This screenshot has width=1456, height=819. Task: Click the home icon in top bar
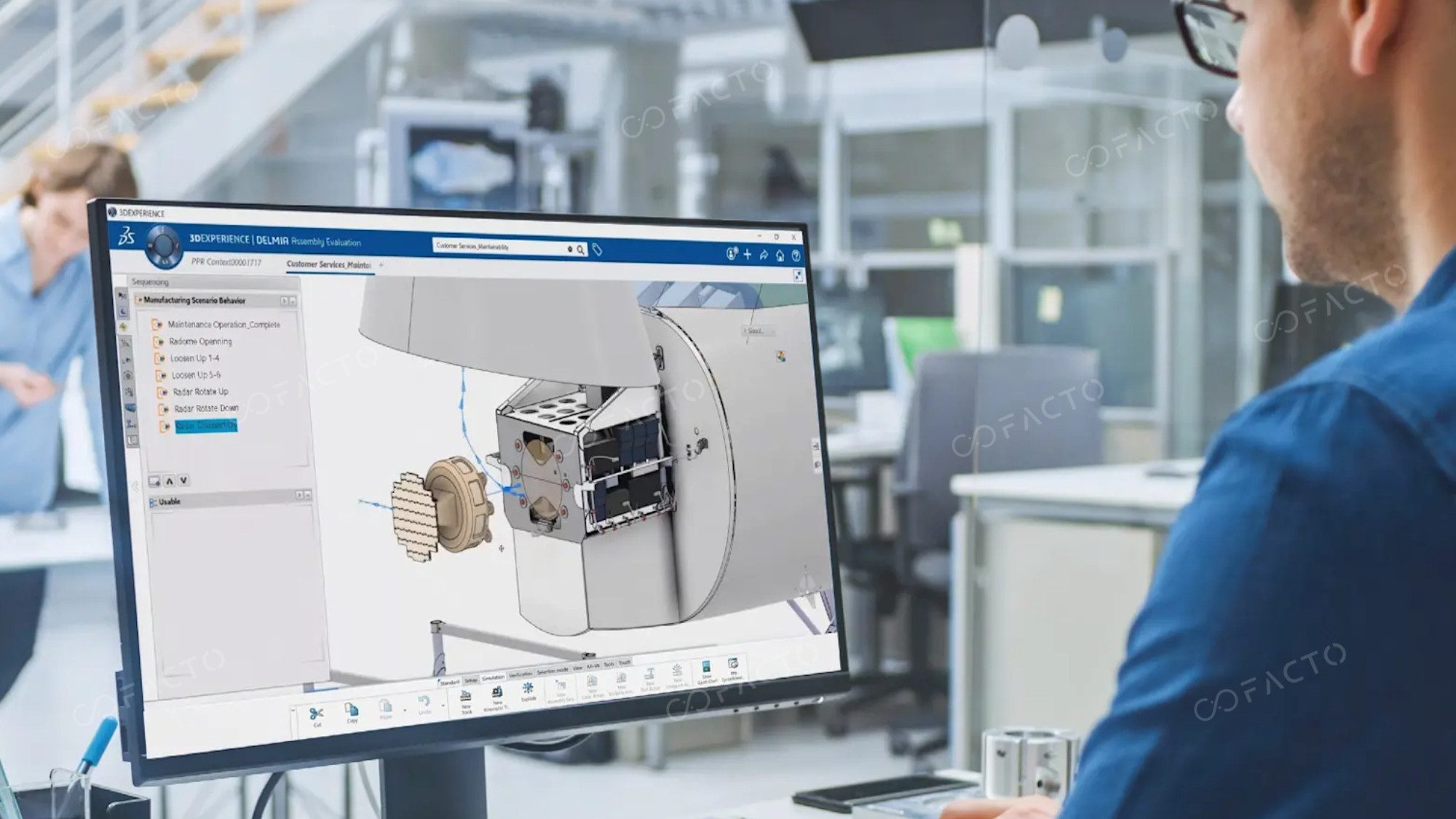(x=780, y=255)
